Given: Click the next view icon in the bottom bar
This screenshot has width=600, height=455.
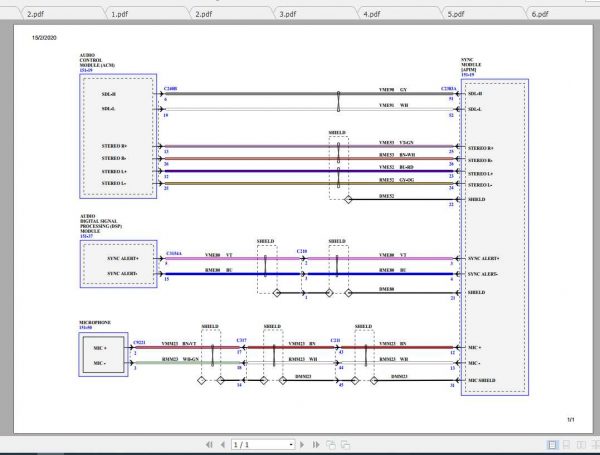Looking at the screenshot, I should click(345, 445).
